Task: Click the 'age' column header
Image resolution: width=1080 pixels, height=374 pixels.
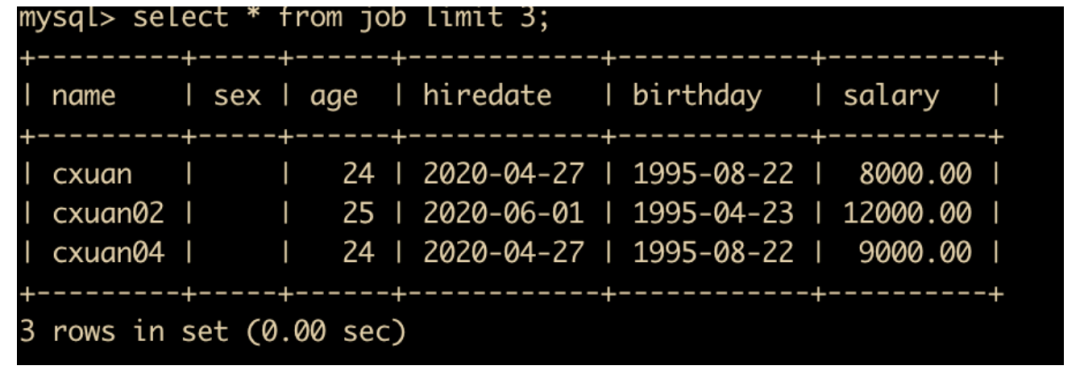Action: pyautogui.click(x=333, y=97)
